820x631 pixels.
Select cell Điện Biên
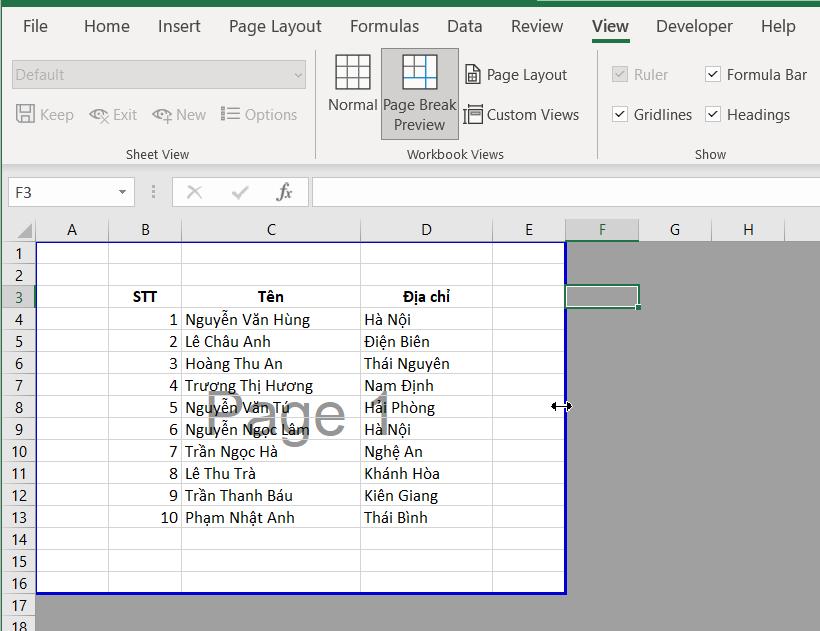click(x=426, y=341)
